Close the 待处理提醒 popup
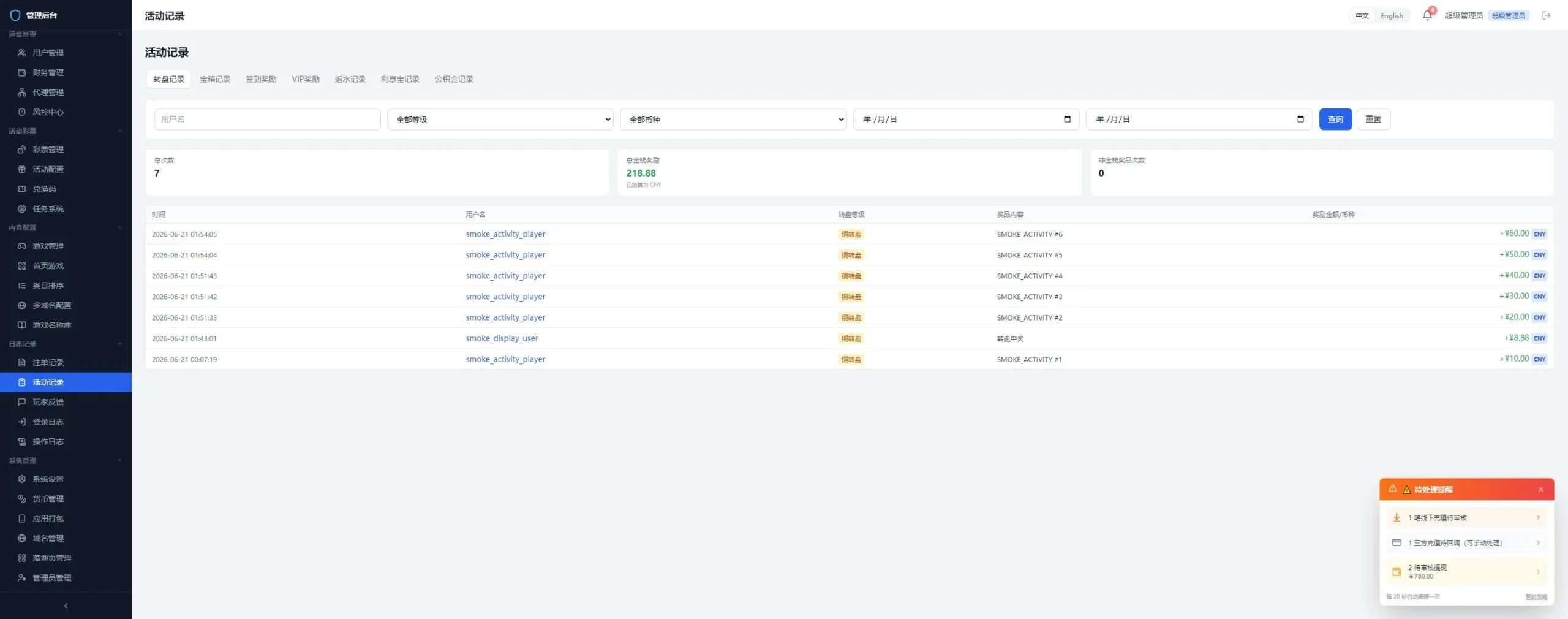The image size is (1568, 619). (x=1541, y=489)
